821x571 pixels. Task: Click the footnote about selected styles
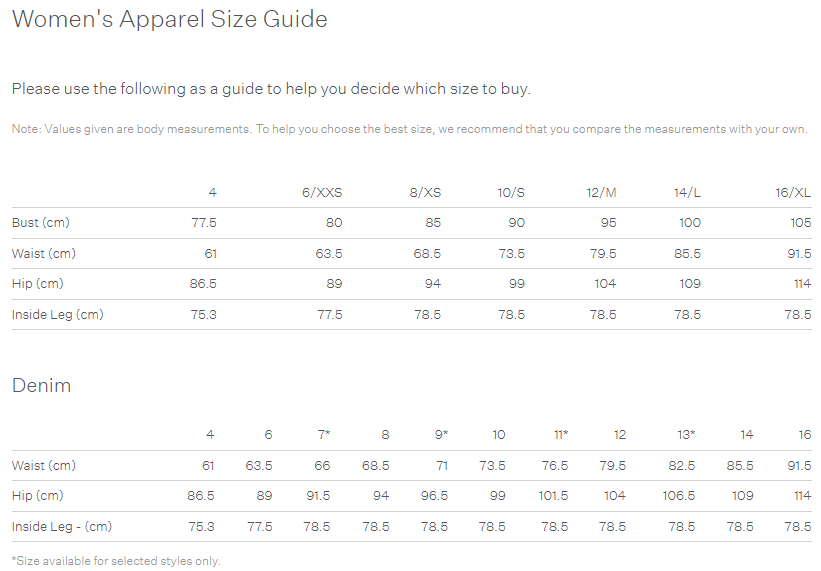click(116, 561)
